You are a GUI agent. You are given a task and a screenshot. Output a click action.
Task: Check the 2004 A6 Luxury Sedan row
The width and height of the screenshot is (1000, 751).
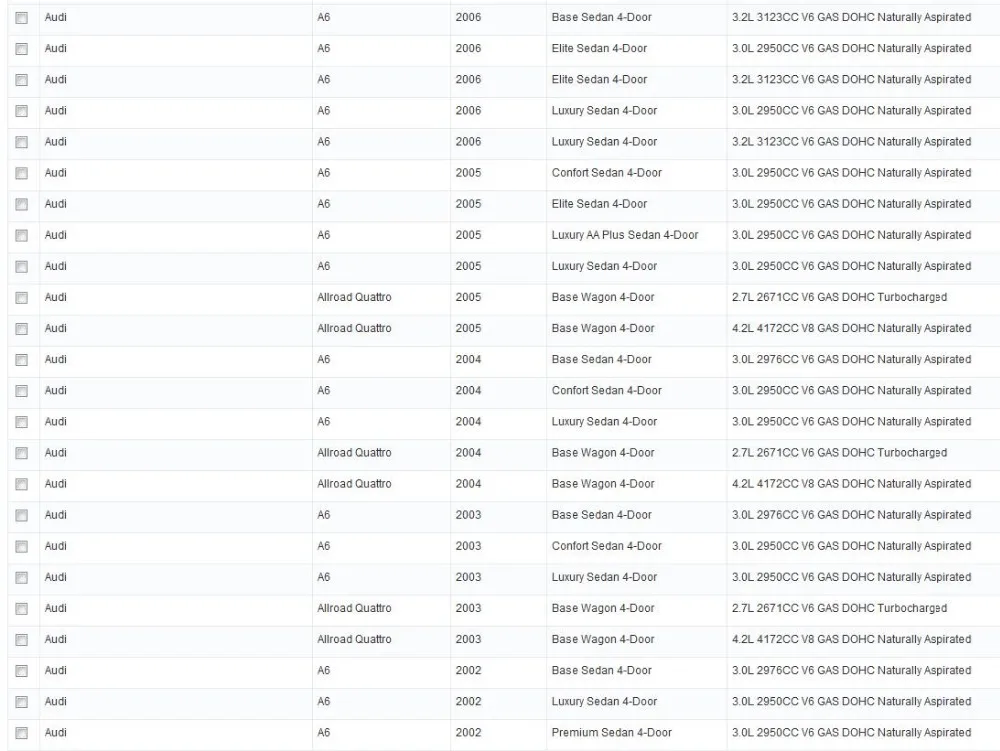click(22, 422)
